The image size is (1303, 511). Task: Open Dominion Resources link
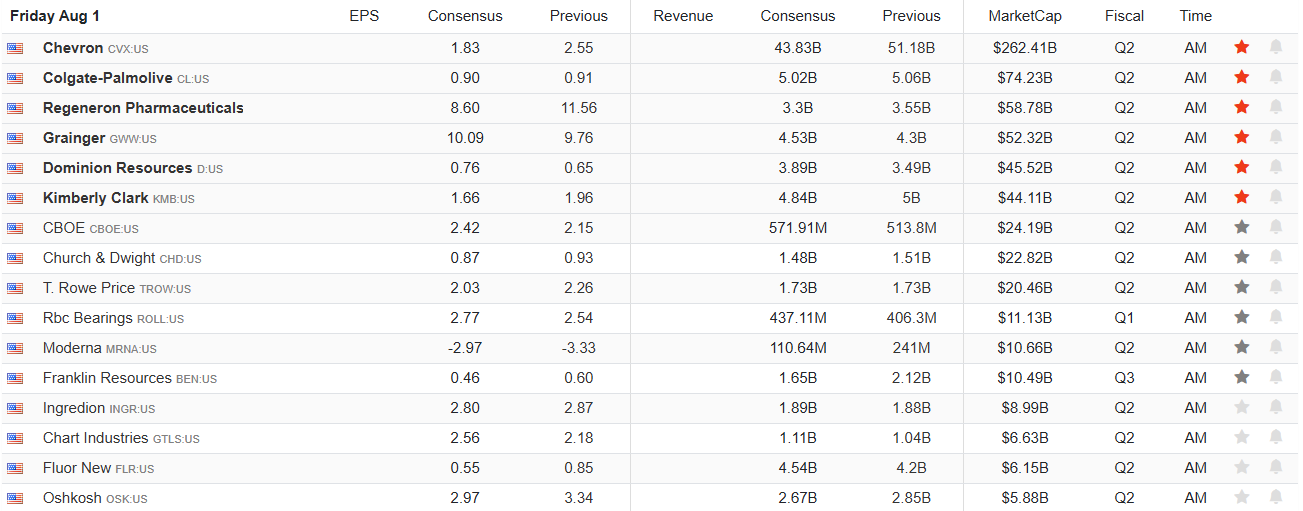coord(117,168)
